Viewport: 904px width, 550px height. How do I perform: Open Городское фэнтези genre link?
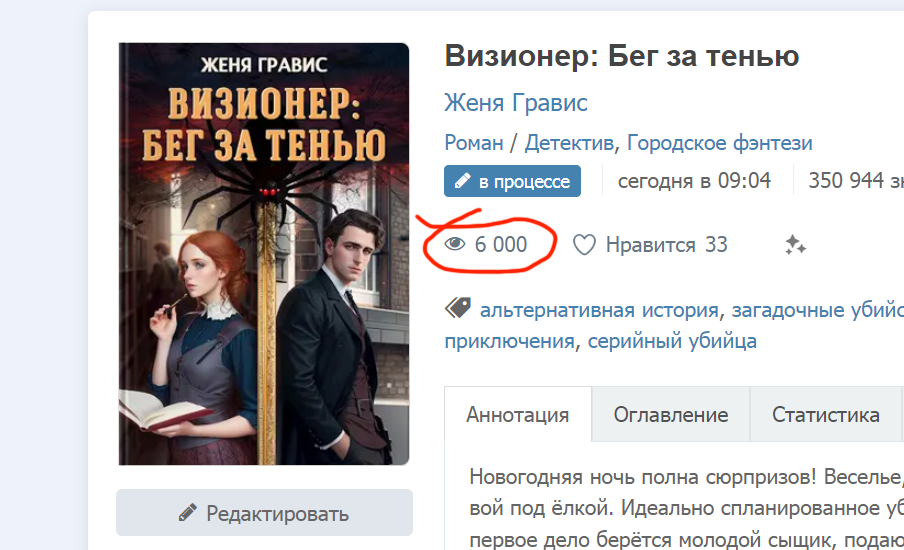pos(720,142)
